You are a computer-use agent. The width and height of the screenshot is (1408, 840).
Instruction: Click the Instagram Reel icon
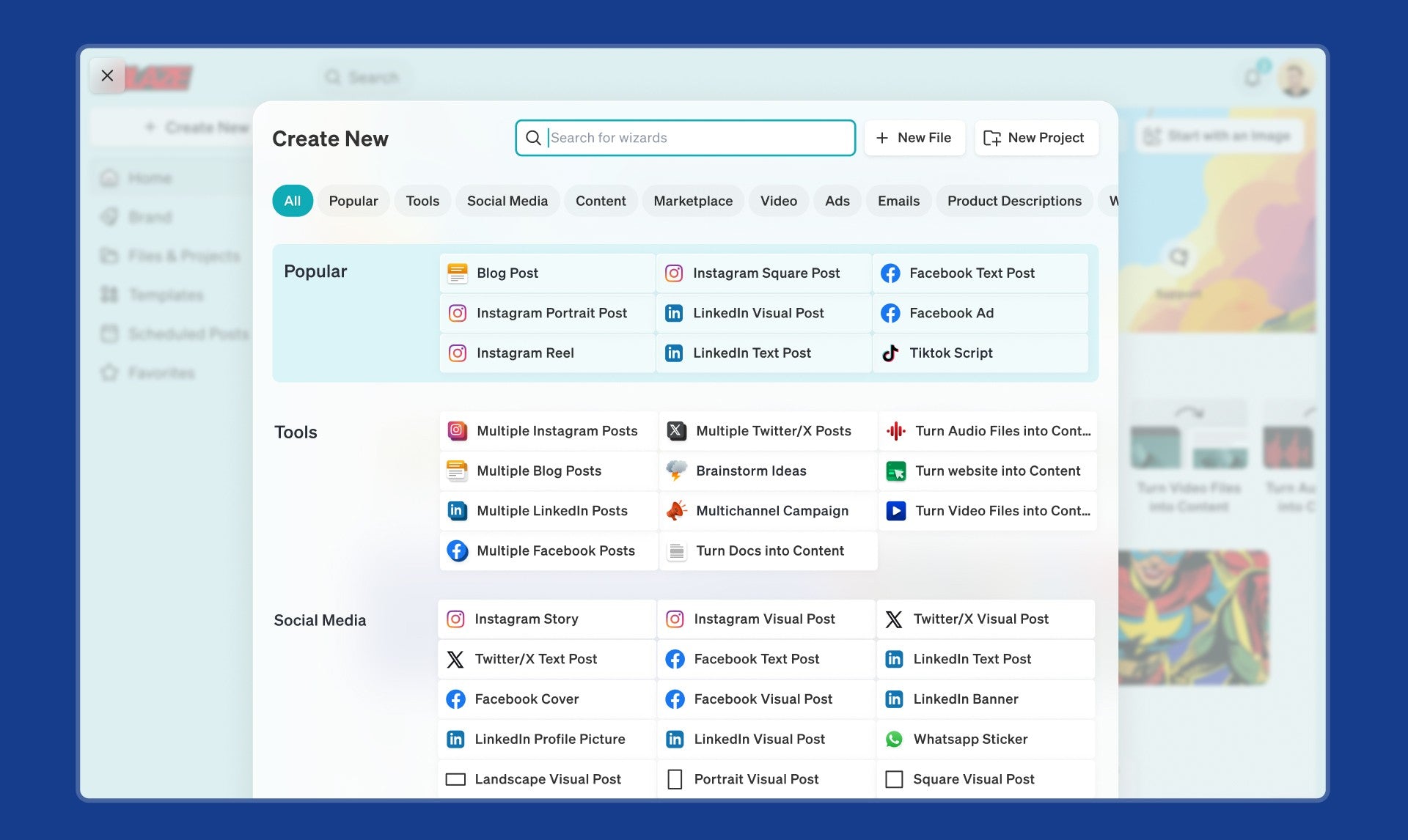pos(458,353)
